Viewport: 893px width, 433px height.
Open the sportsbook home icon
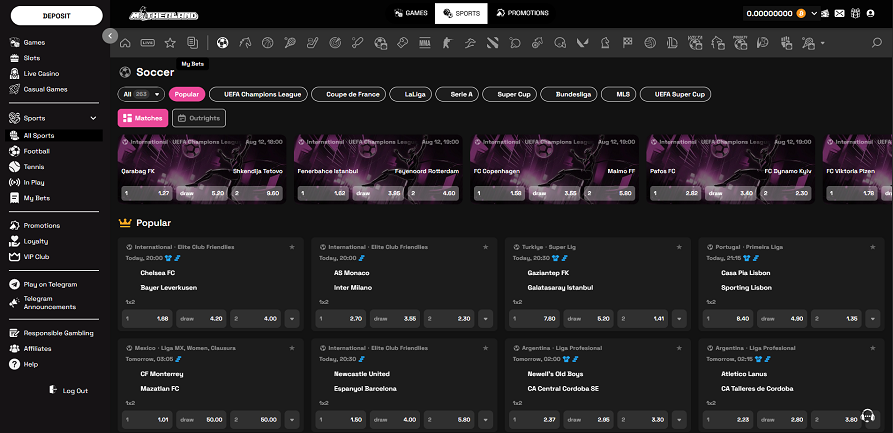125,43
